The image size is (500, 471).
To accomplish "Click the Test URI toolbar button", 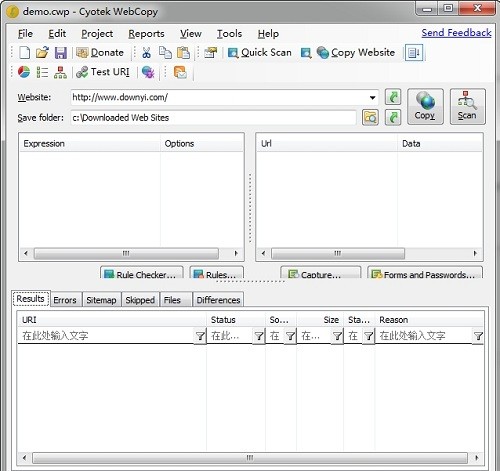I will click(x=103, y=72).
